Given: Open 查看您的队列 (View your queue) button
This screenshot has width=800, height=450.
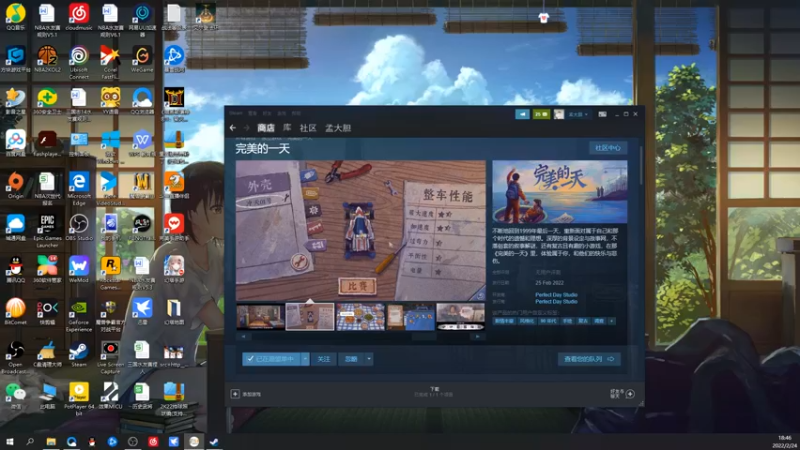Looking at the screenshot, I should (x=589, y=359).
